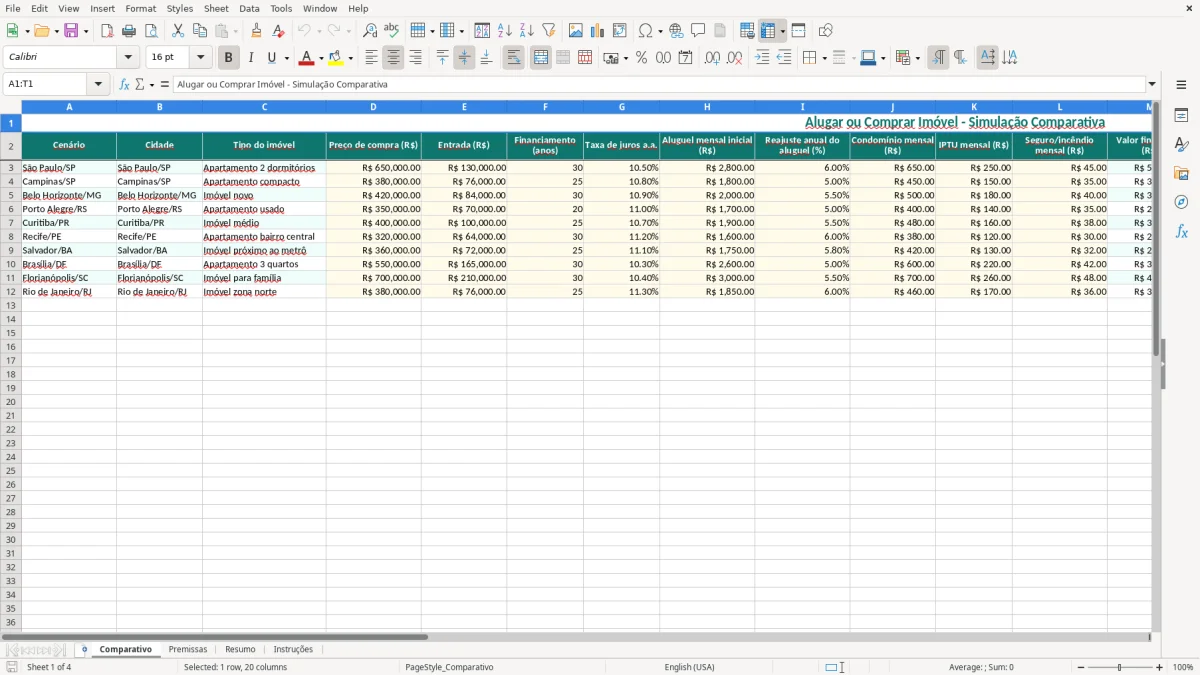The image size is (1200, 675).
Task: Align the cell text left
Action: click(x=371, y=58)
